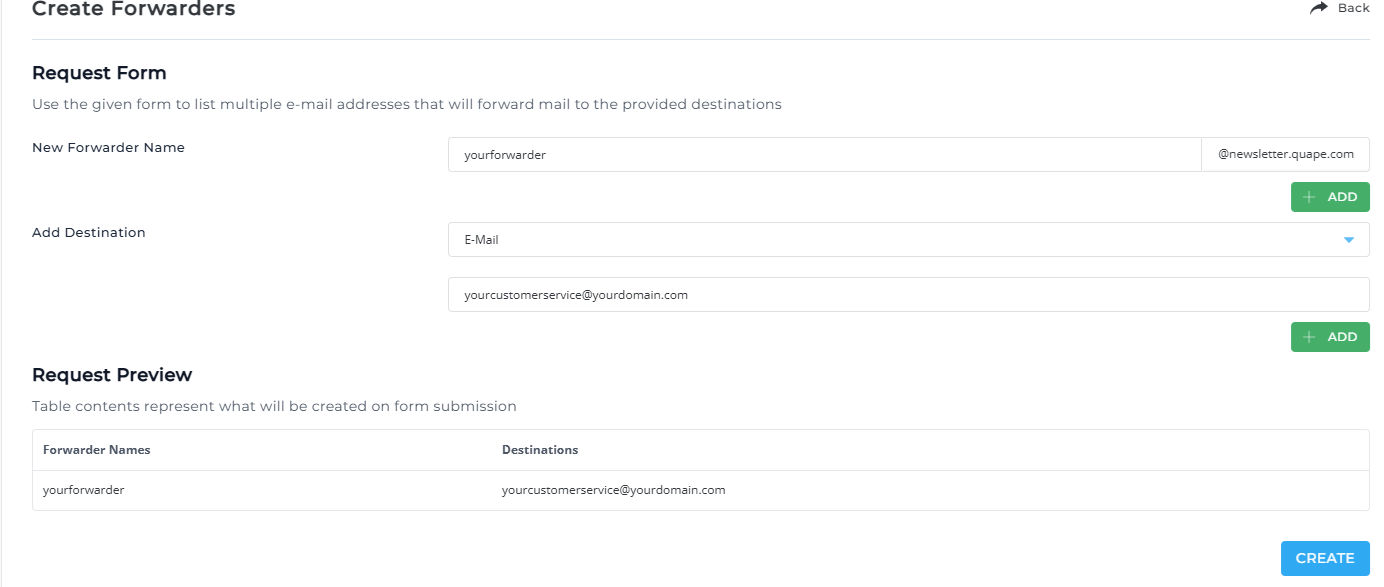The width and height of the screenshot is (1384, 587).
Task: Add the forwarder name with its ADD button
Action: pos(1330,197)
